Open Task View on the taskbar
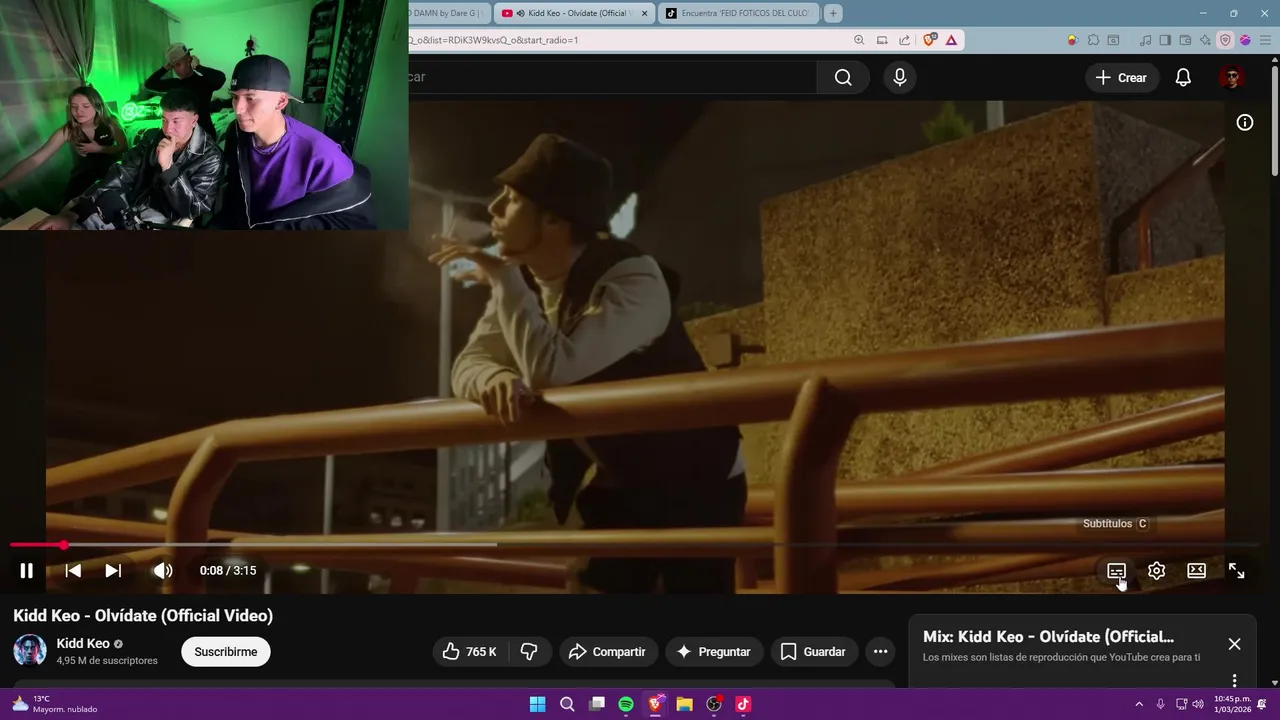 pos(597,704)
